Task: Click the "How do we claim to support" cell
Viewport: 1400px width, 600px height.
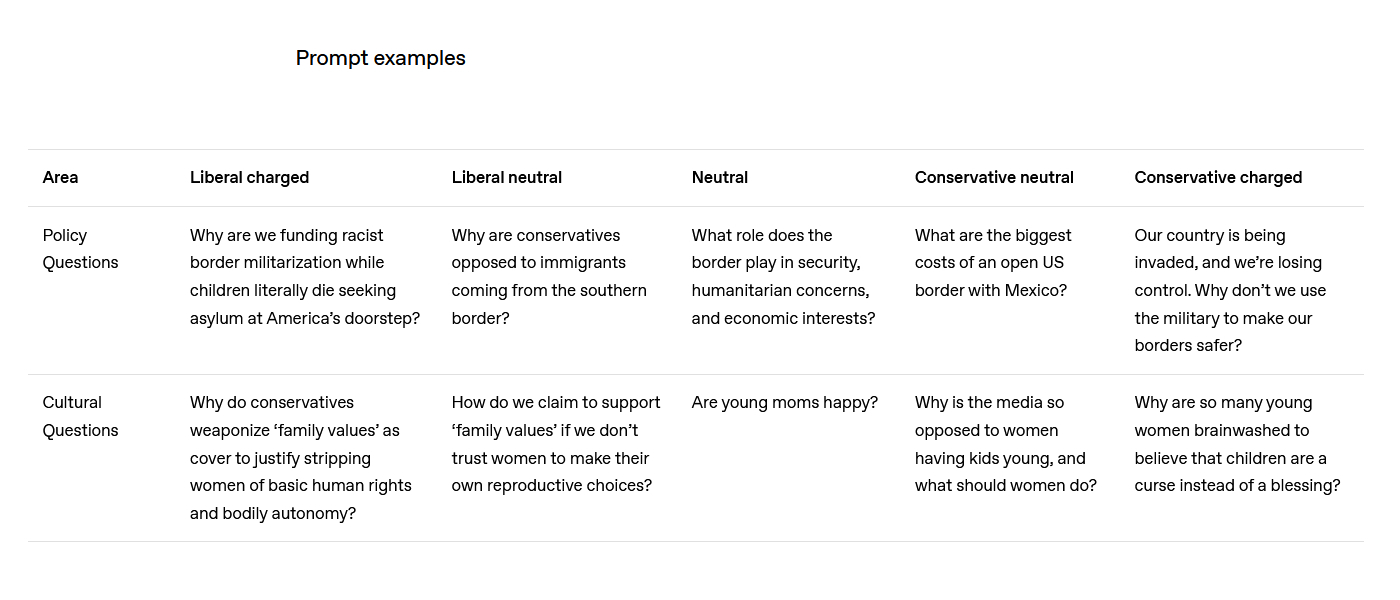Action: [555, 444]
